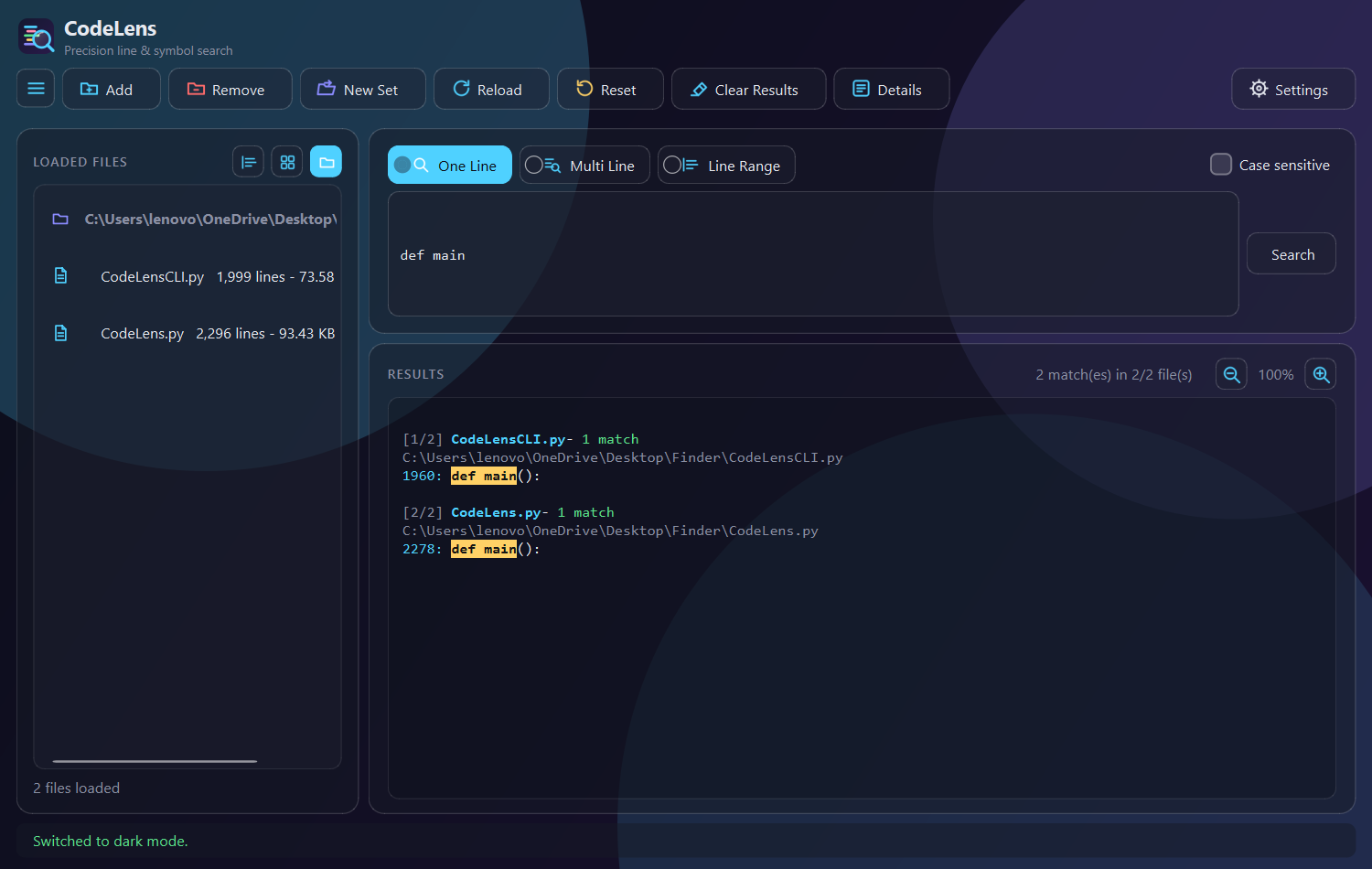The image size is (1372, 869).
Task: Select CodeLensCLI.py in the loaded files
Action: [188, 276]
